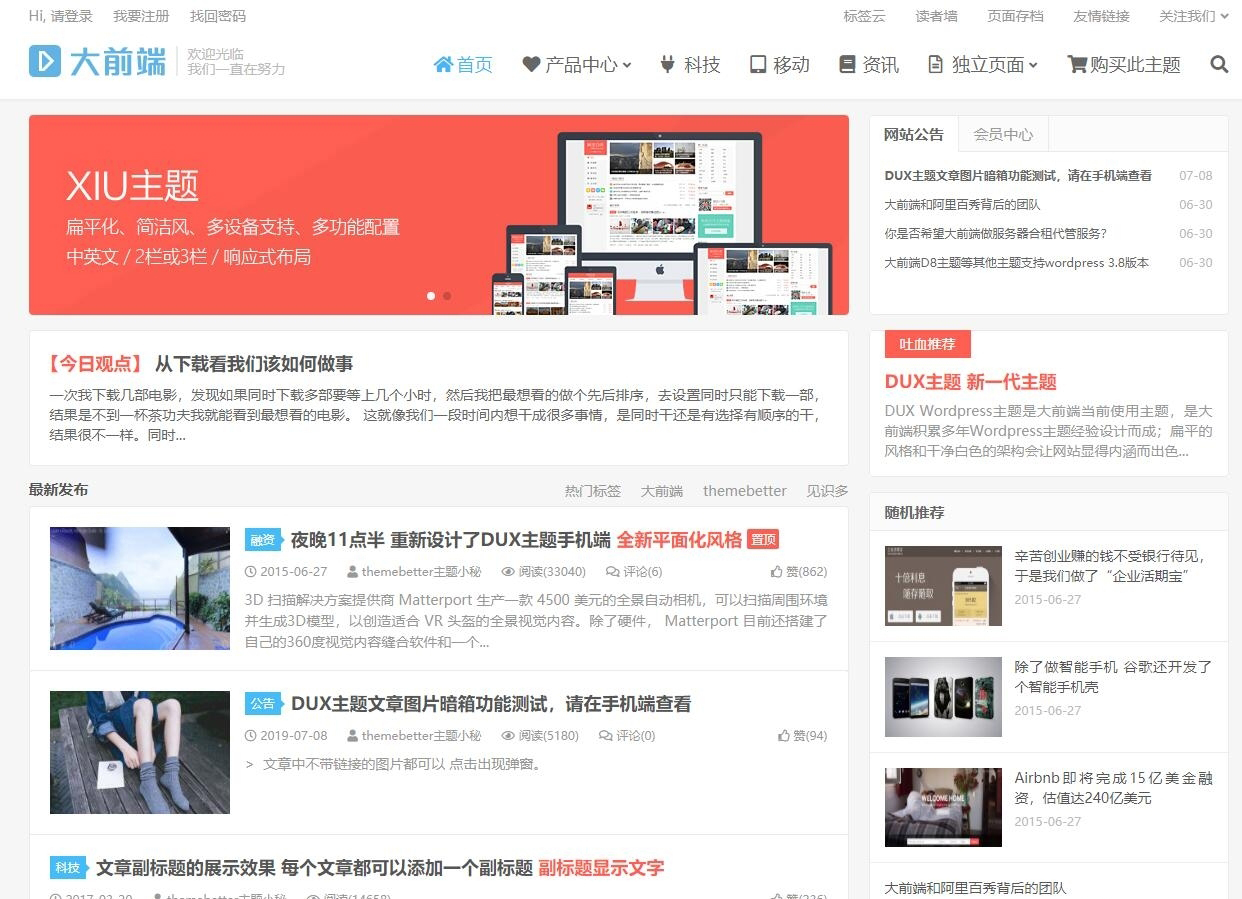Screen dimensions: 1242x899
Task: Click the home icon beside 首页
Action: pos(443,65)
